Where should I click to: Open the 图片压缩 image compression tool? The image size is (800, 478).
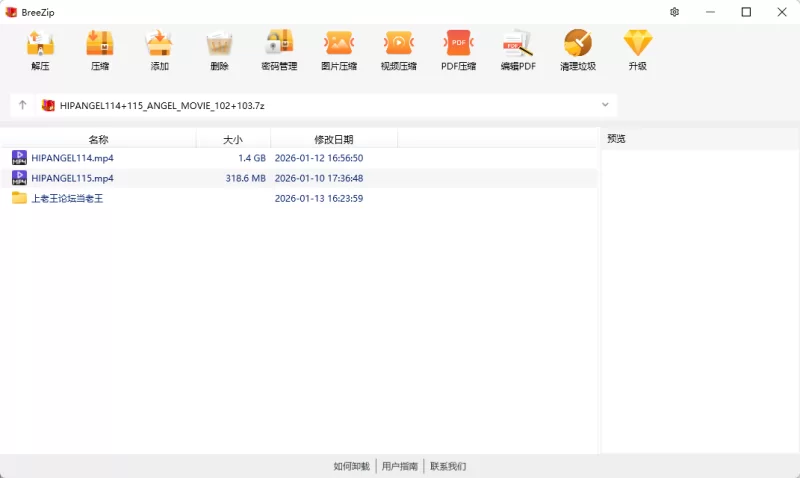click(339, 43)
